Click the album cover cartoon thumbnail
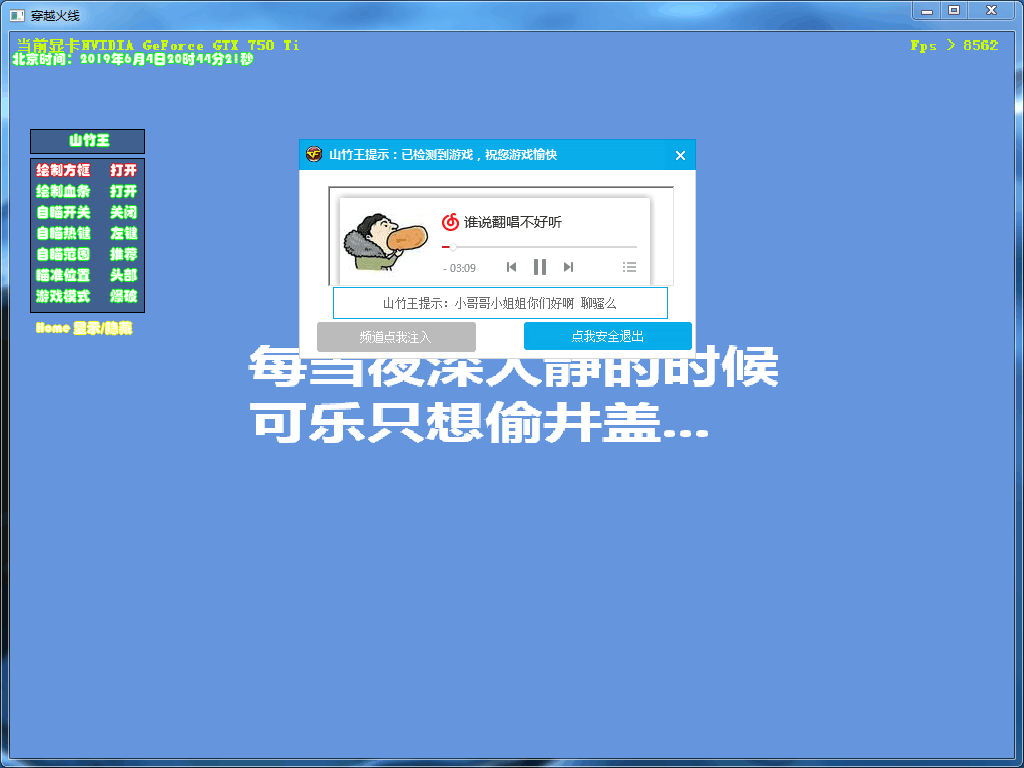 tap(385, 242)
